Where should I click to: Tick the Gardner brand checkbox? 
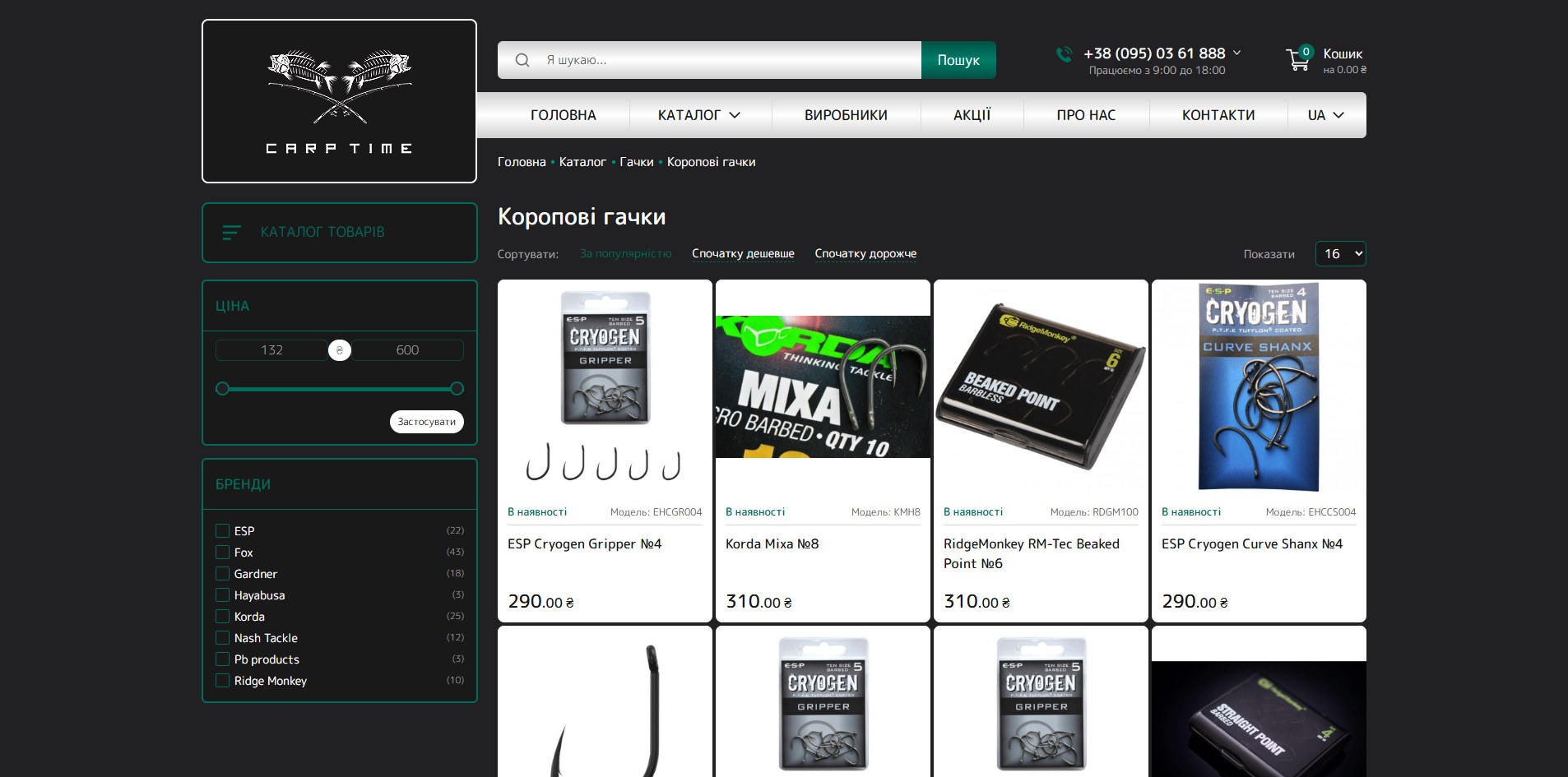coord(222,574)
